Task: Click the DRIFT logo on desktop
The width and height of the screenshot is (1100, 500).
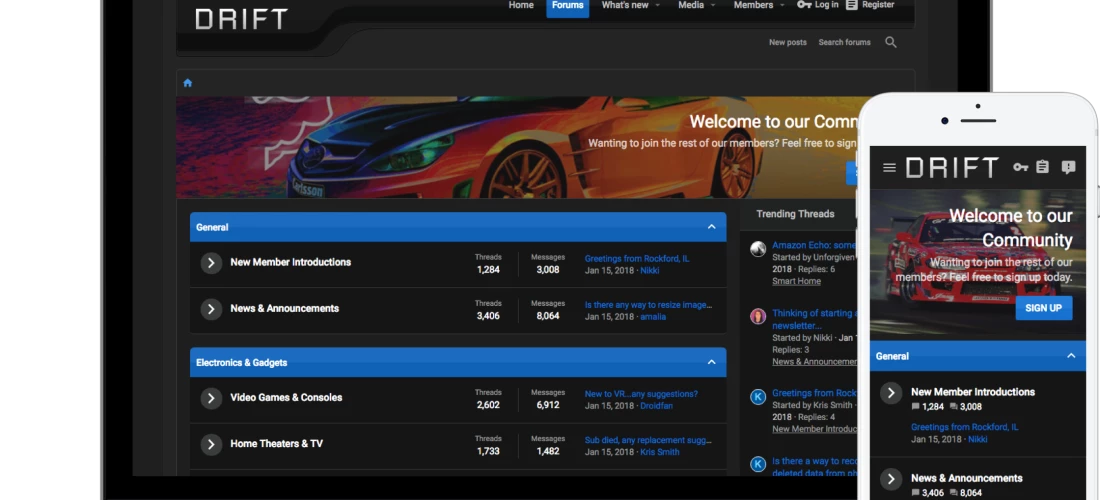Action: [x=241, y=19]
